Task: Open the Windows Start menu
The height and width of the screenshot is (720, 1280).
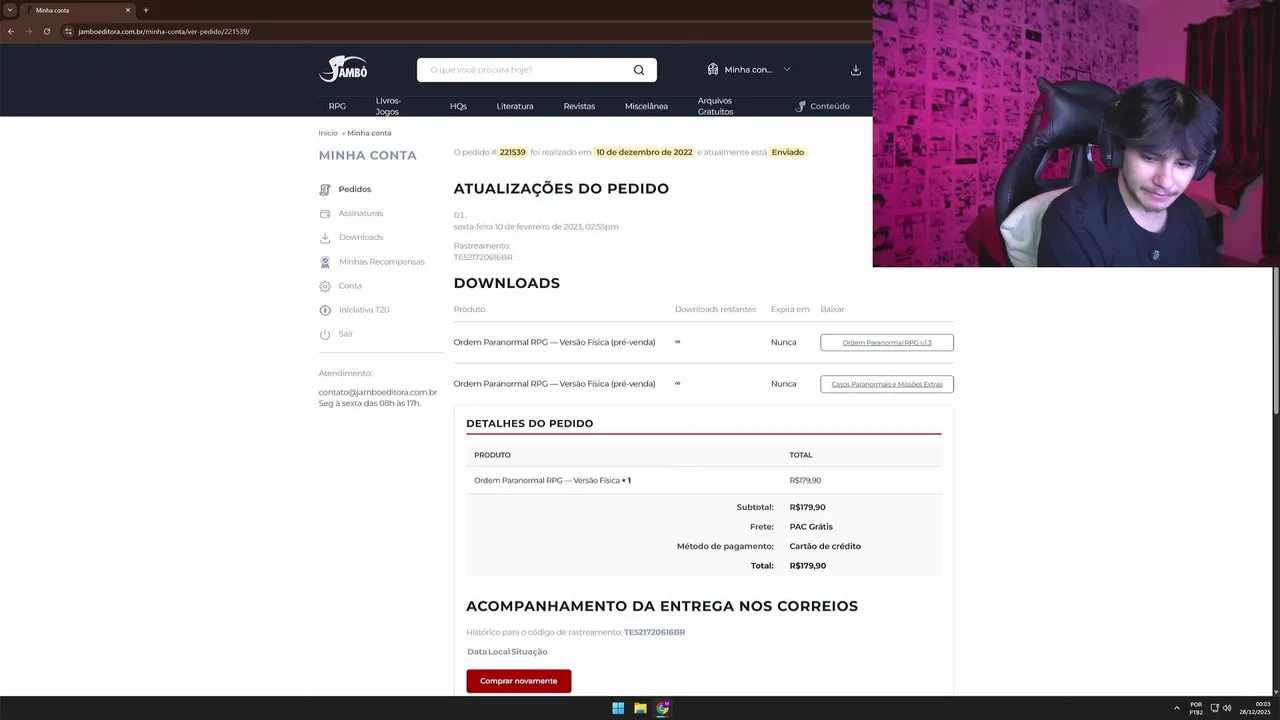Action: pos(618,708)
